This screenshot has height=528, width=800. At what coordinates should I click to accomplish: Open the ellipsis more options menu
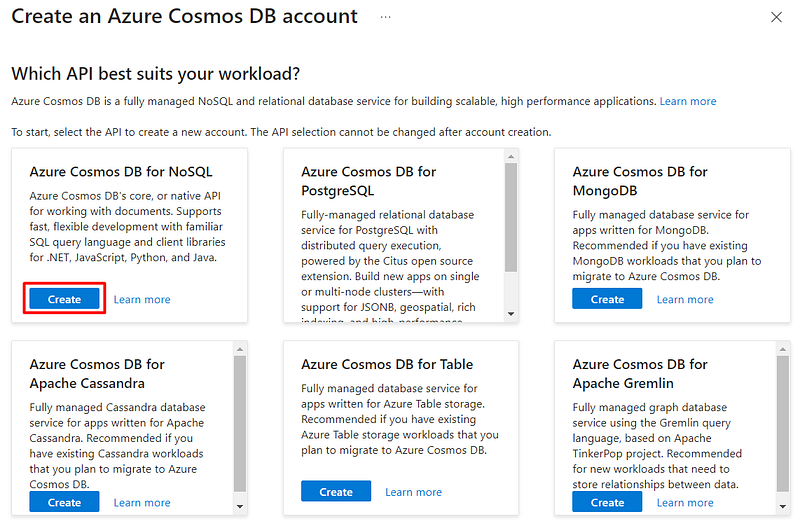click(386, 17)
